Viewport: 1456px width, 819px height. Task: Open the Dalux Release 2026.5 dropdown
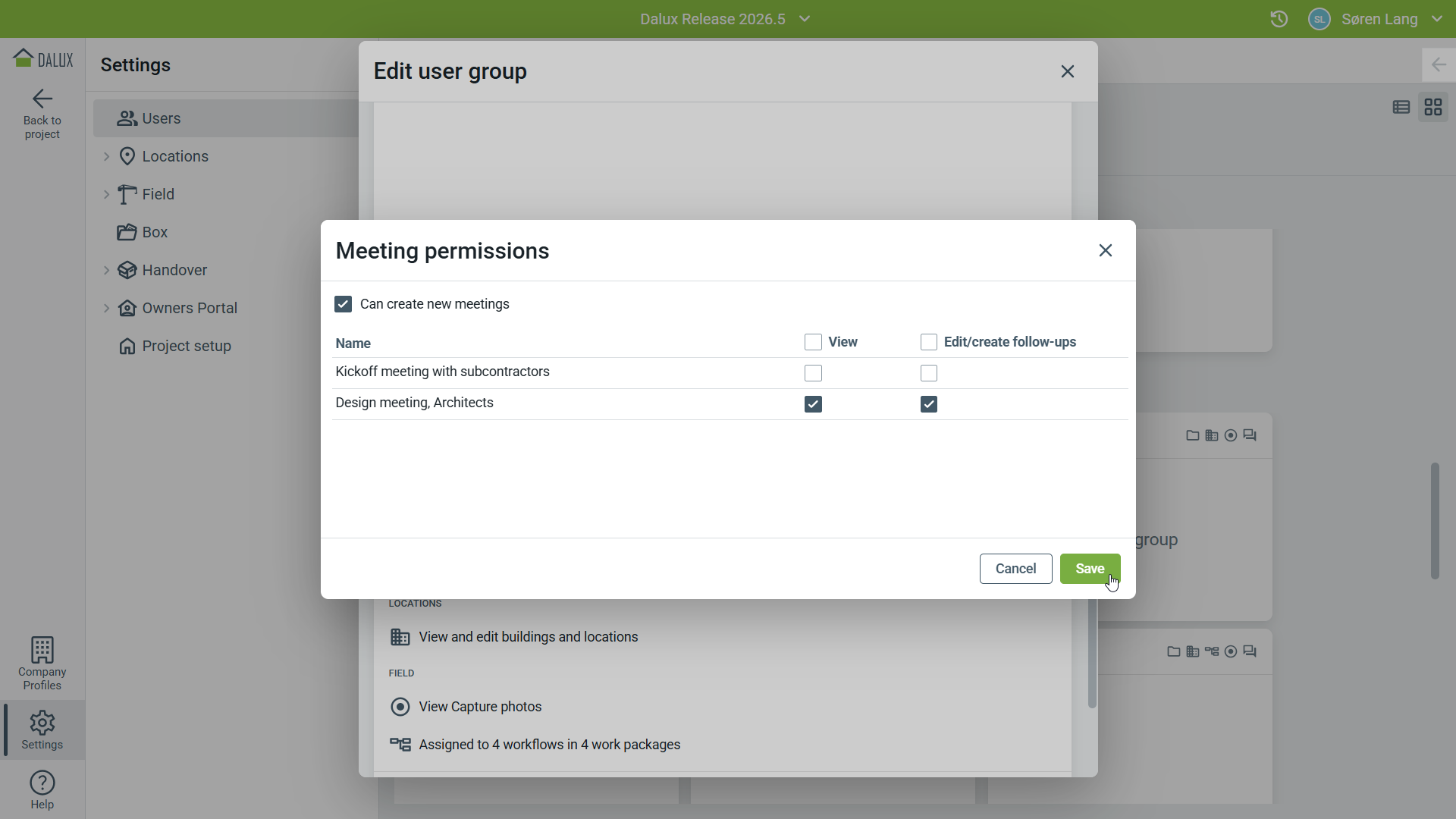[726, 19]
